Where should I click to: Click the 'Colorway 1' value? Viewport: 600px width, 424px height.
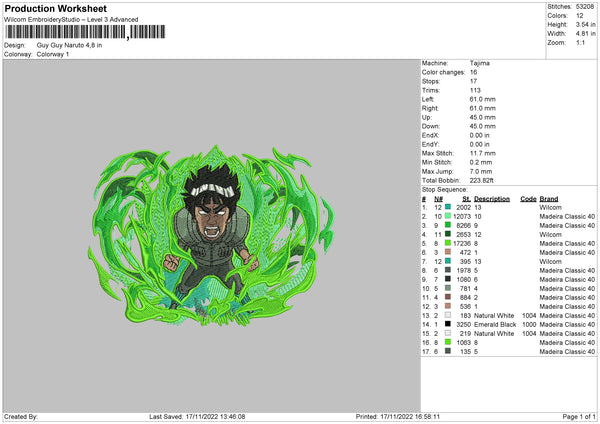53,54
